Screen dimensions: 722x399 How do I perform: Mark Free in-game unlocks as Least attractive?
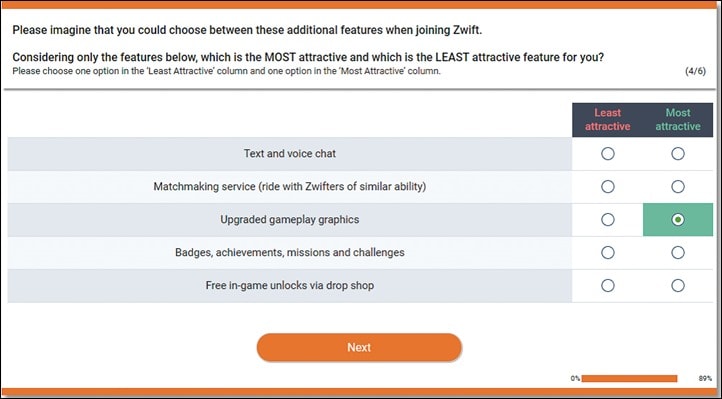click(607, 285)
